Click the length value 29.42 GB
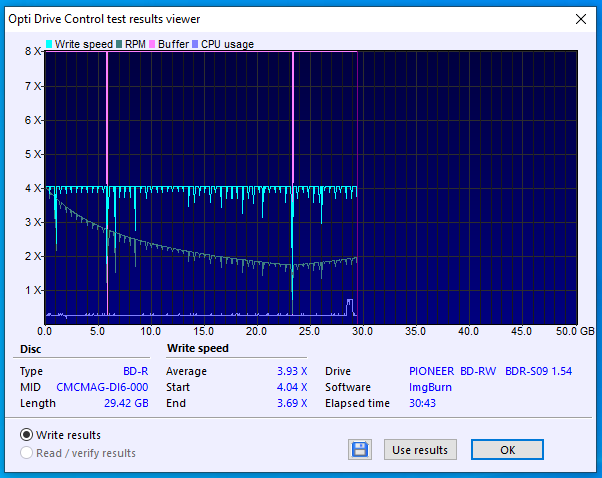The image size is (602, 478). (126, 403)
